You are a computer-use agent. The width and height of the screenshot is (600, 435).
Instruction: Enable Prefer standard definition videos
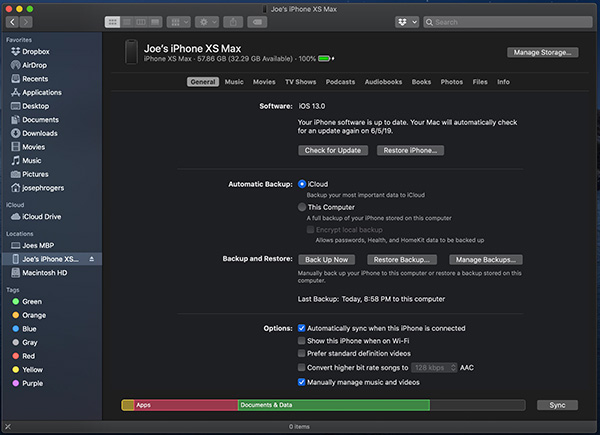coord(302,353)
